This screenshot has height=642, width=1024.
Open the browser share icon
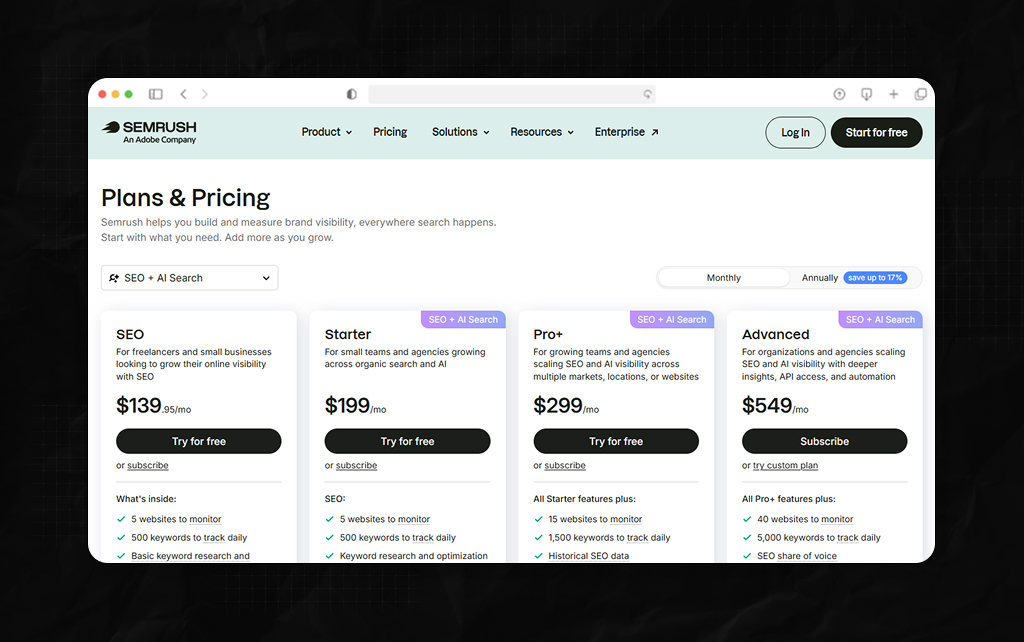pos(839,94)
